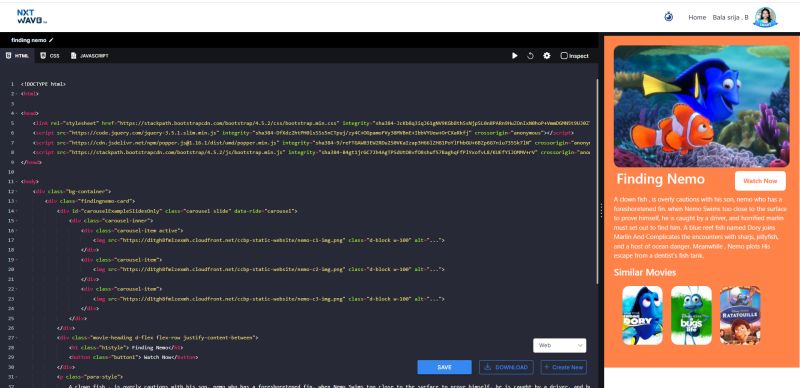Click the A Bug's Life movie poster
800x388 pixels.
[691, 315]
